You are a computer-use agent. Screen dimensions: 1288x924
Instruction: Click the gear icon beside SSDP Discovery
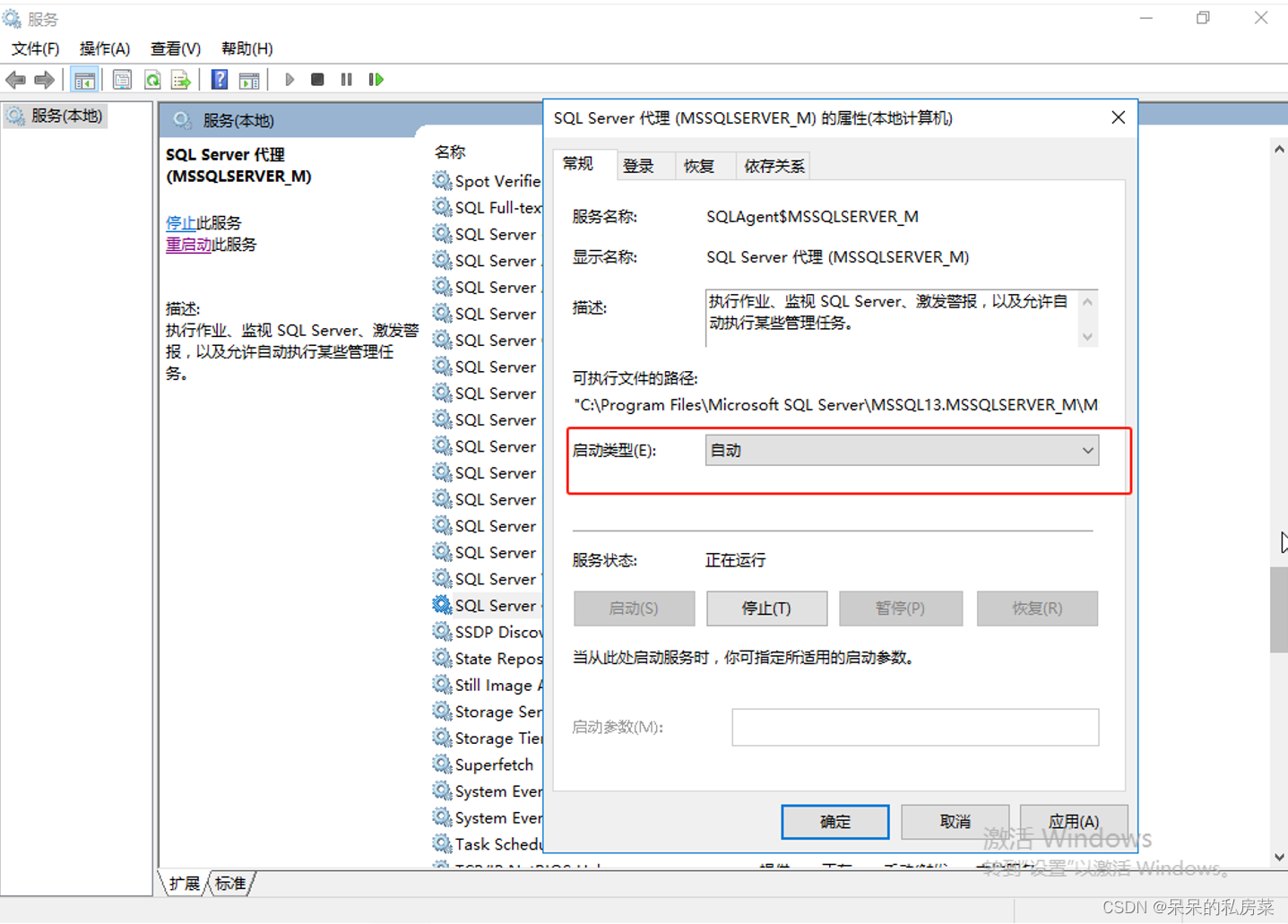442,632
